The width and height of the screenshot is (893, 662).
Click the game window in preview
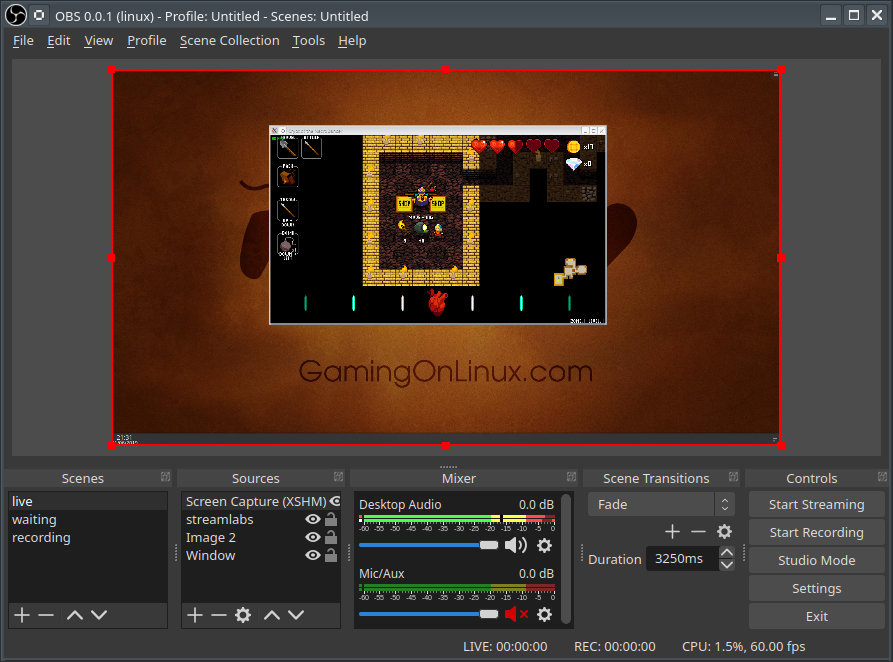click(437, 225)
